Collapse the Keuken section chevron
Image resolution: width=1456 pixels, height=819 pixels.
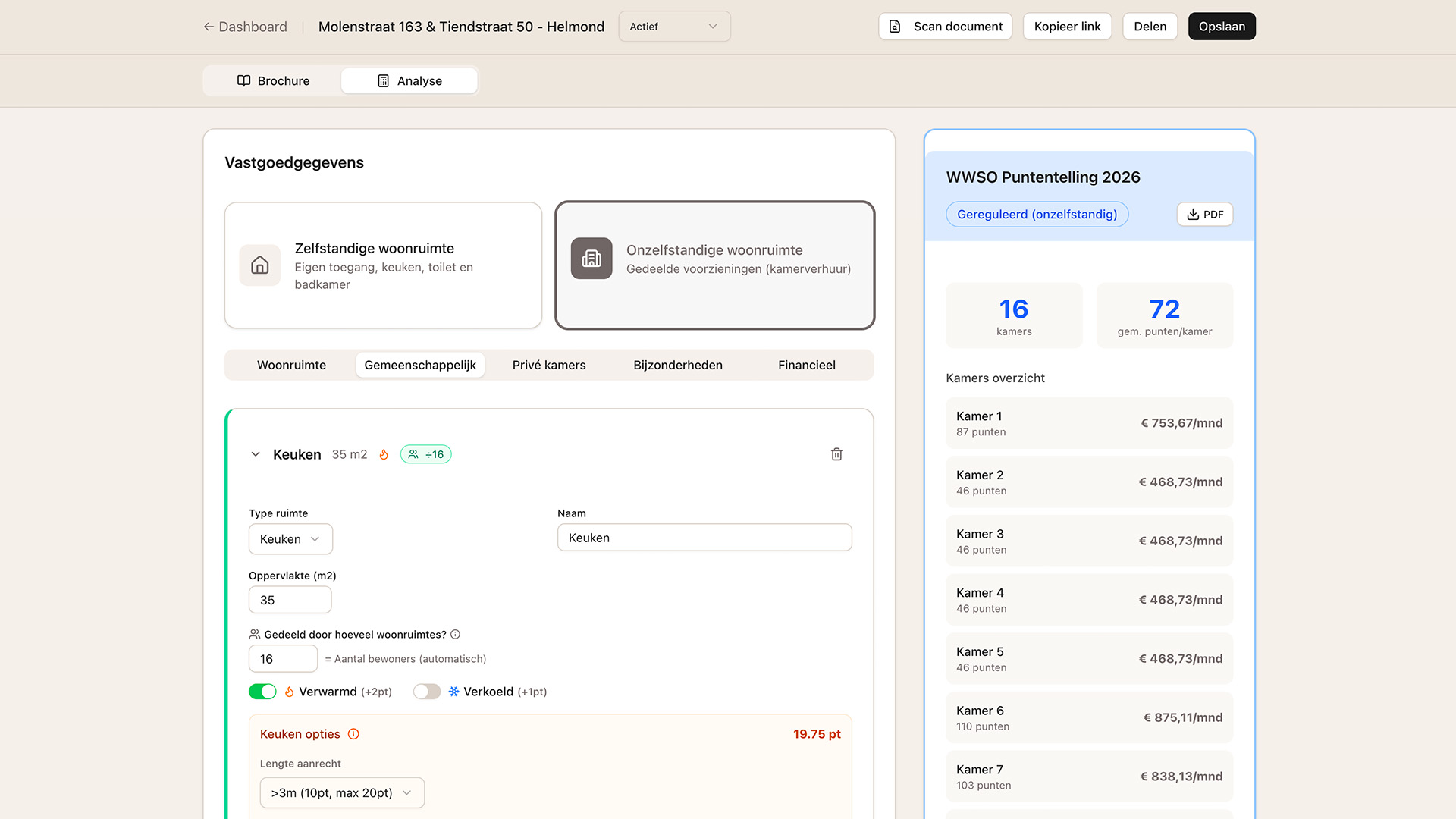(256, 454)
